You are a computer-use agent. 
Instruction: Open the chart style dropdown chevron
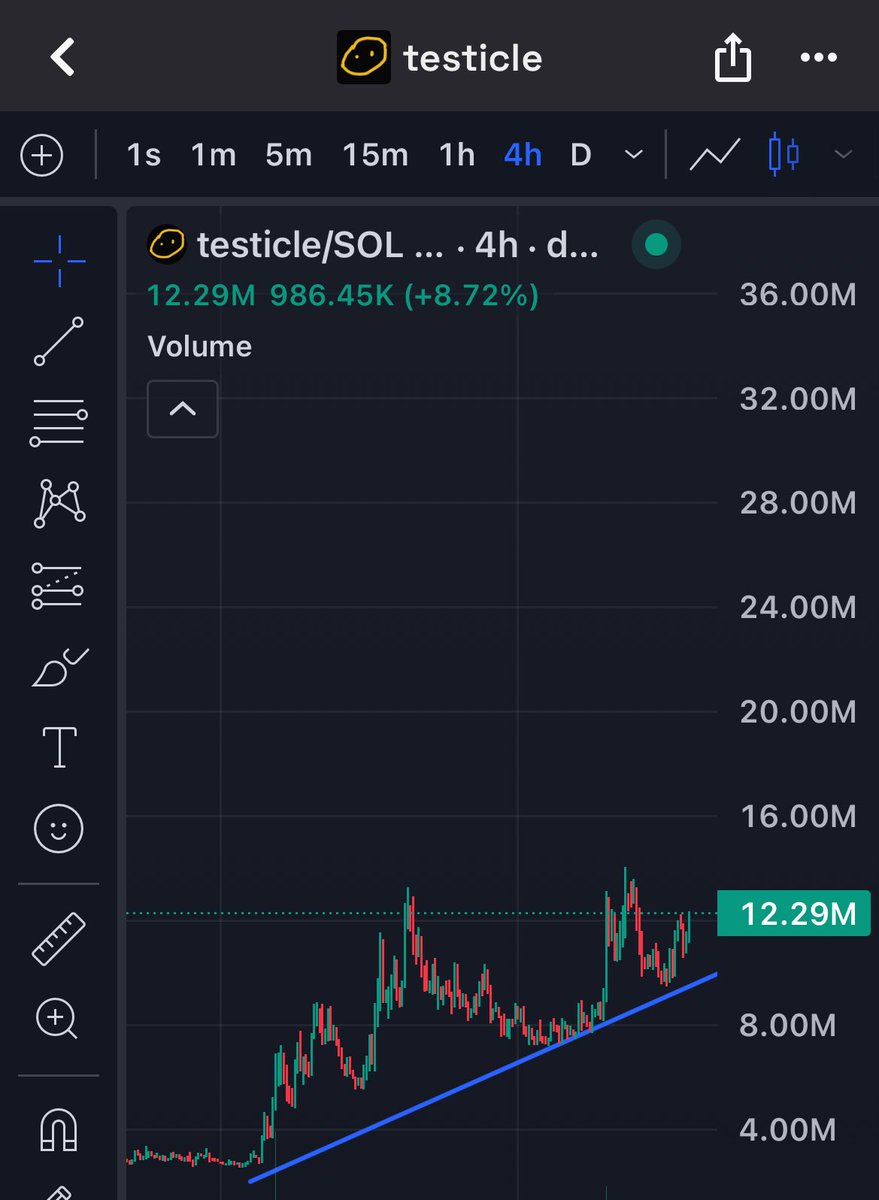pos(843,155)
